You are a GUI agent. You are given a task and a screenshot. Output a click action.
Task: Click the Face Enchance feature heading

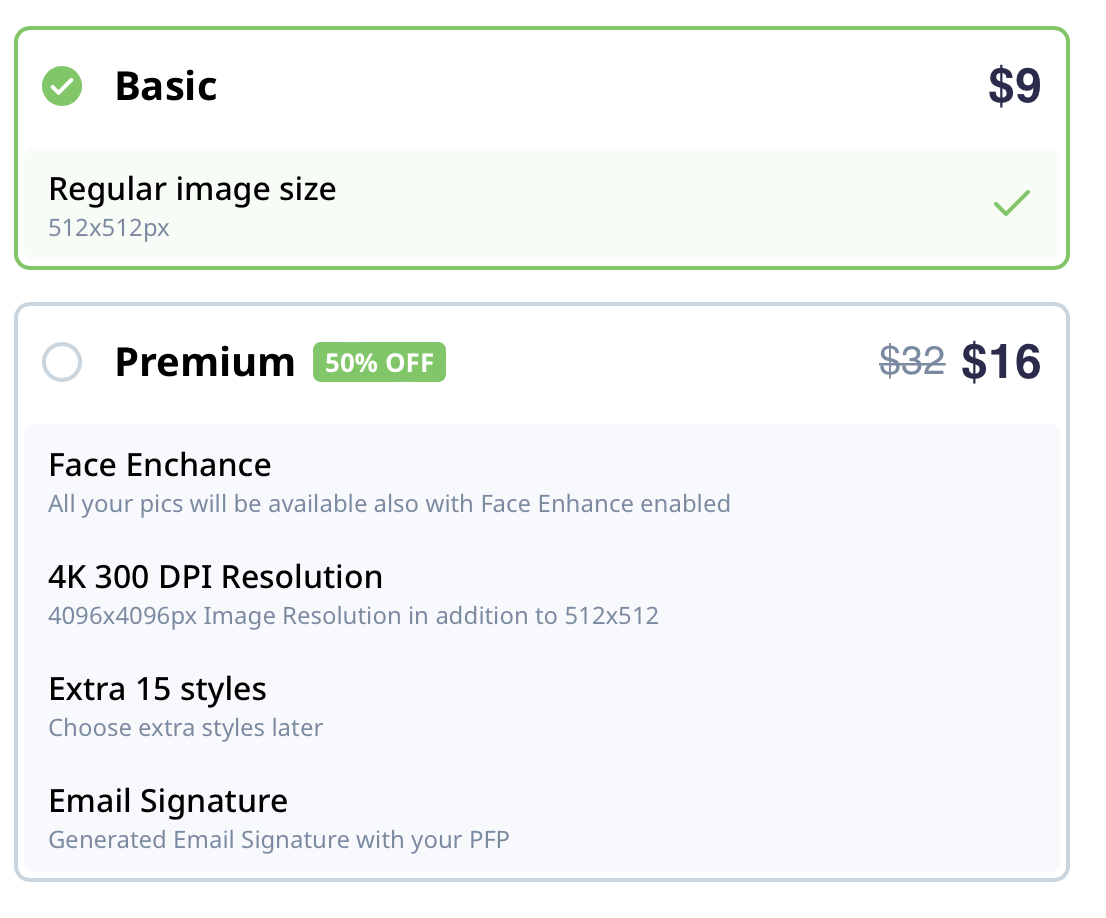tap(160, 465)
